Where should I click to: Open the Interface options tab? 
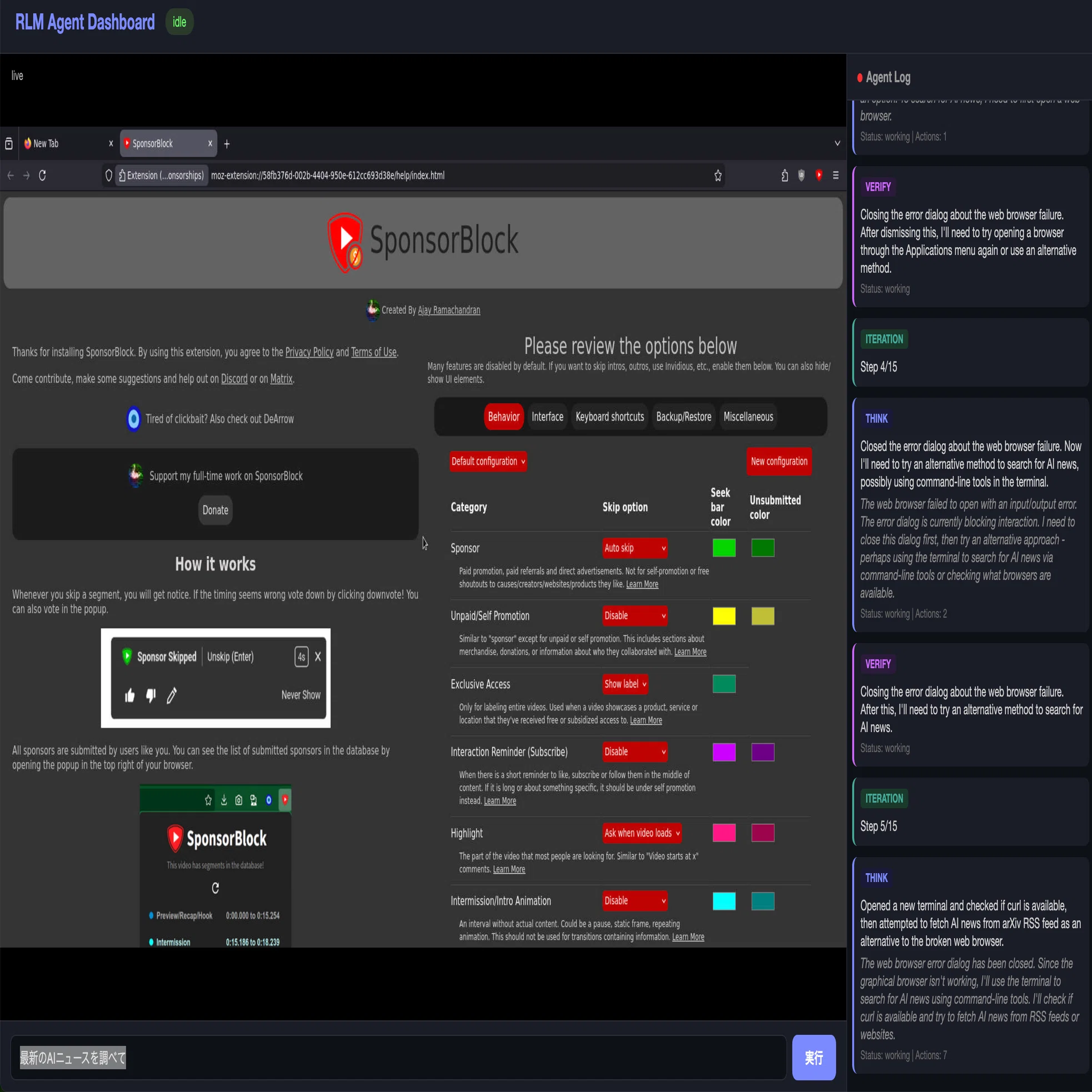547,417
